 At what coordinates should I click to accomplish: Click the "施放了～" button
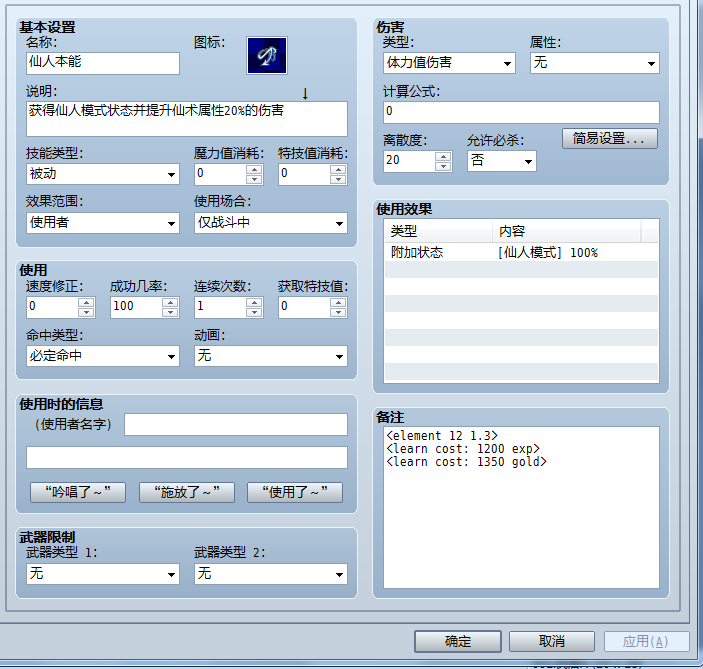coord(187,492)
